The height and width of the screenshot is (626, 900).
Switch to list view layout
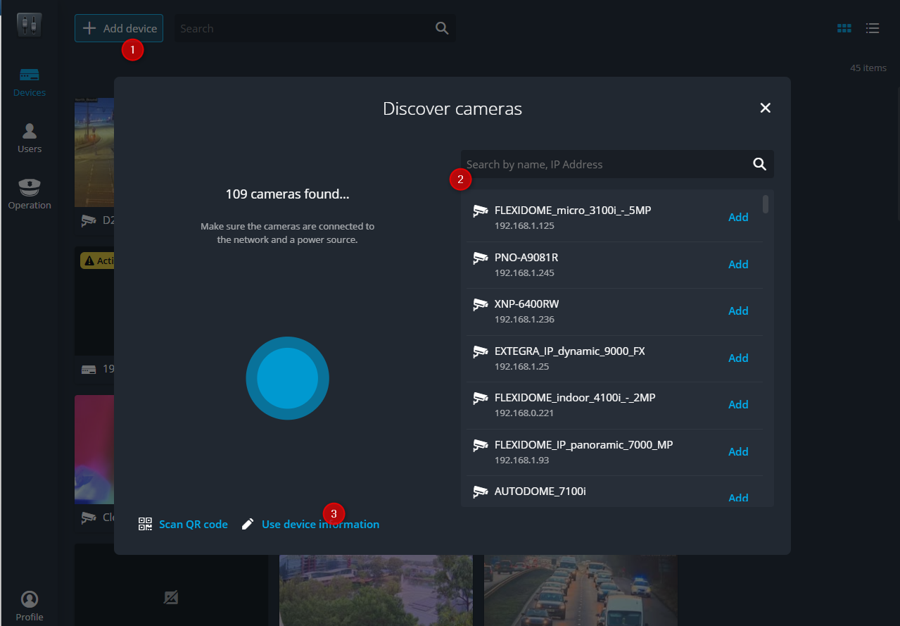(872, 28)
